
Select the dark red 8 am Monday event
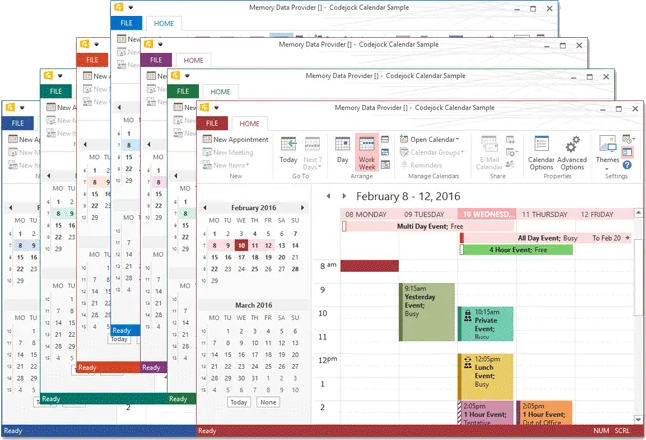[370, 266]
